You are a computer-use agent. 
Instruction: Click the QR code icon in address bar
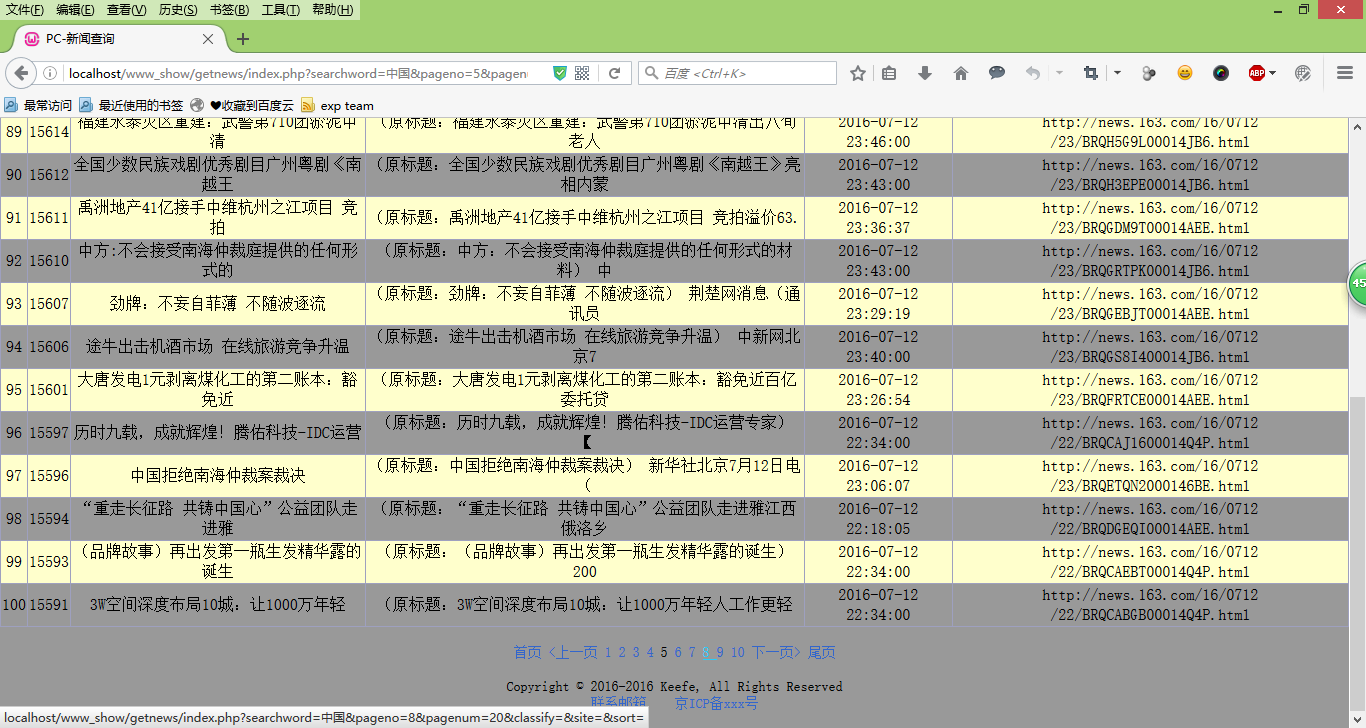[582, 73]
